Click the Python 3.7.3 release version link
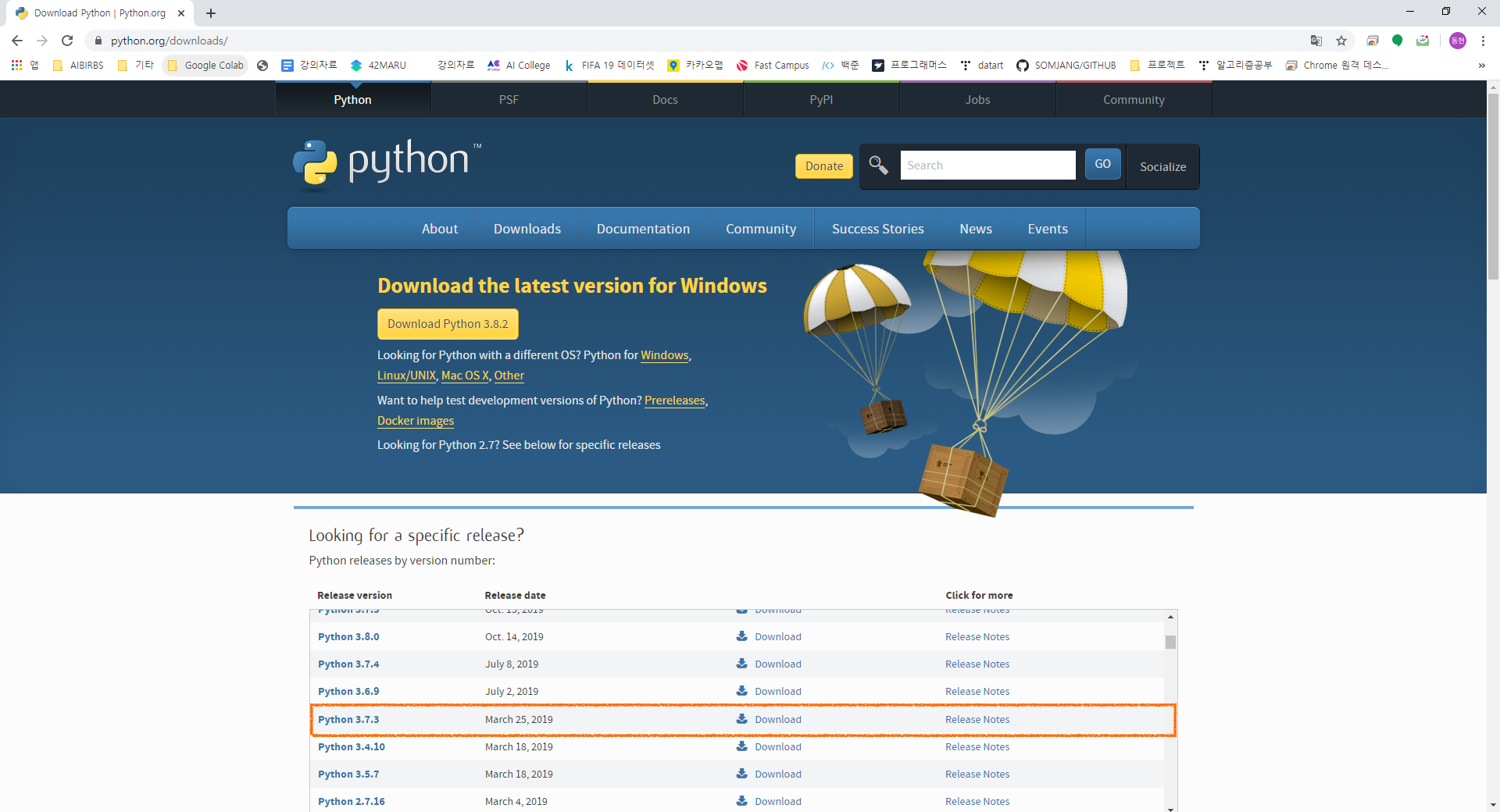 [348, 719]
